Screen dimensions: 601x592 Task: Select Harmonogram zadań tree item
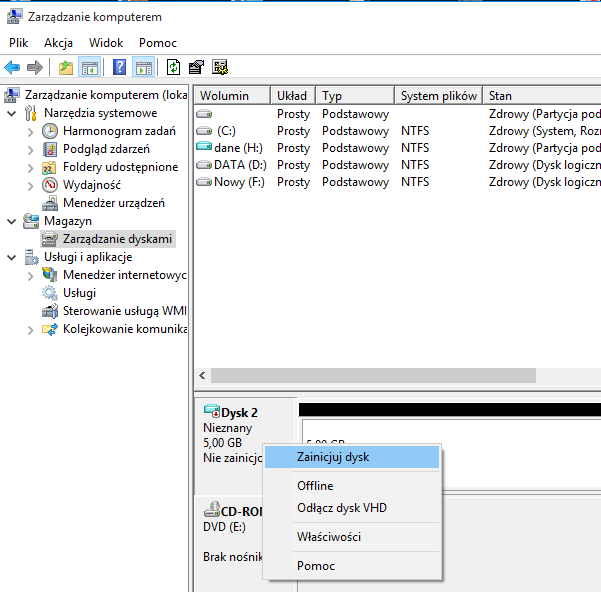[x=119, y=131]
